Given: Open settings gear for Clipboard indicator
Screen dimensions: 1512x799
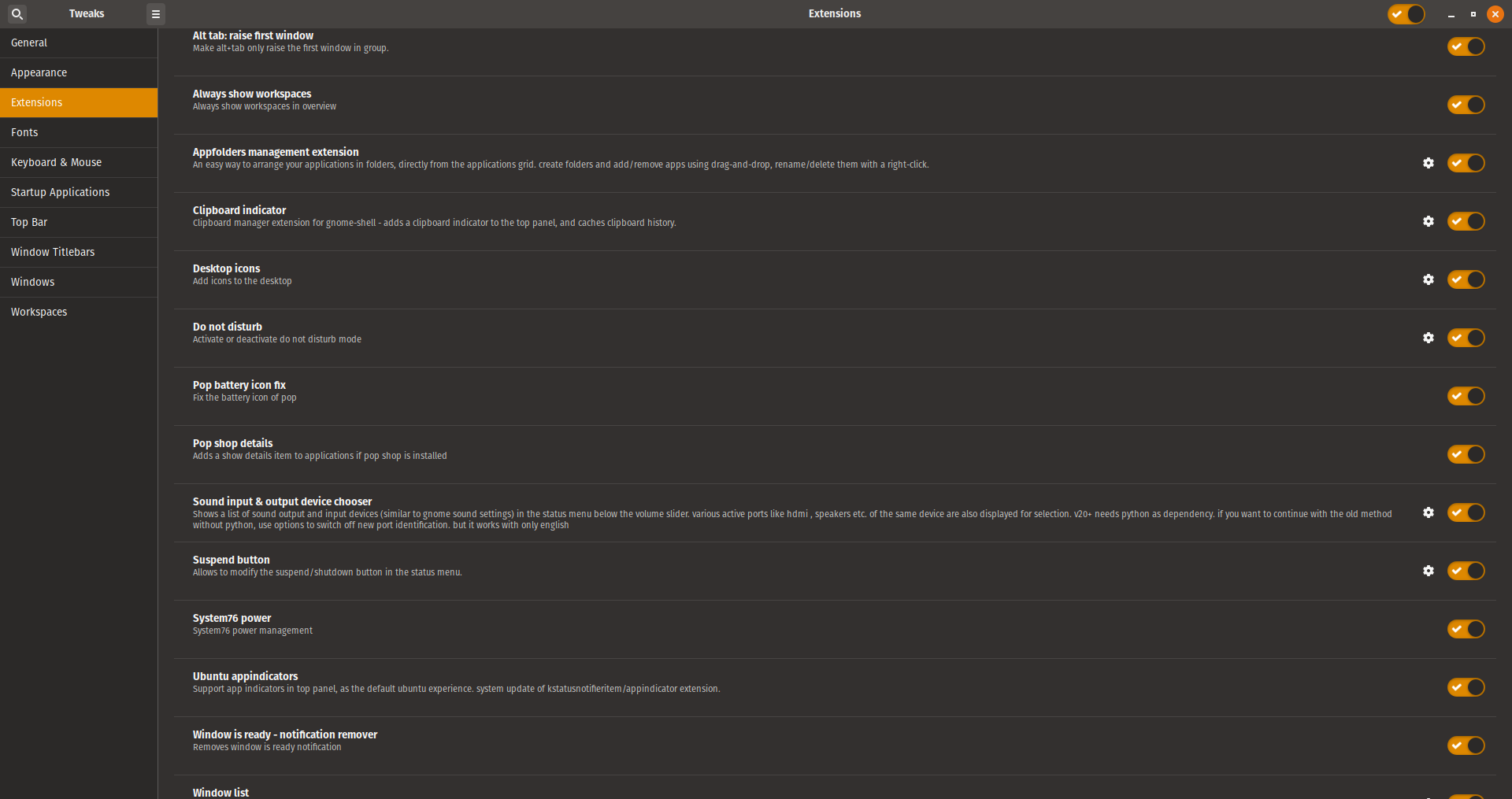Looking at the screenshot, I should point(1429,221).
